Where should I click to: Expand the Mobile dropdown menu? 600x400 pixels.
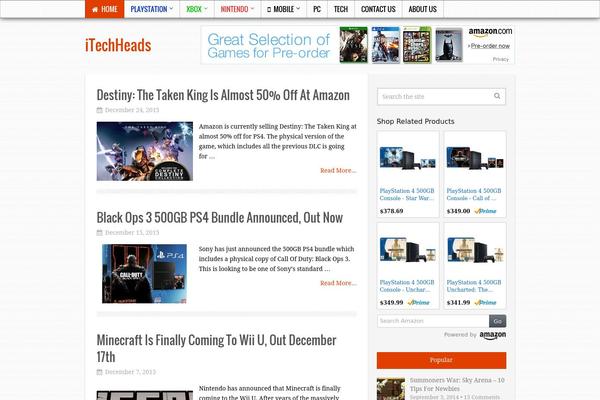[x=284, y=9]
